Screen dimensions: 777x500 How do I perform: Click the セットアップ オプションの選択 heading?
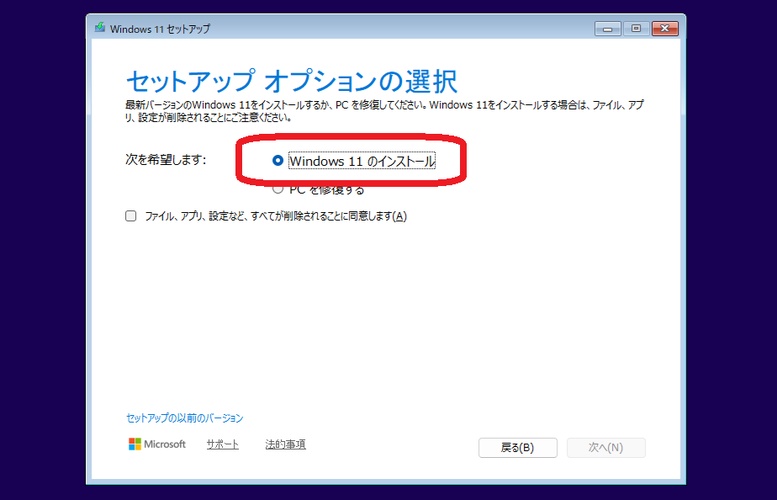click(x=291, y=81)
